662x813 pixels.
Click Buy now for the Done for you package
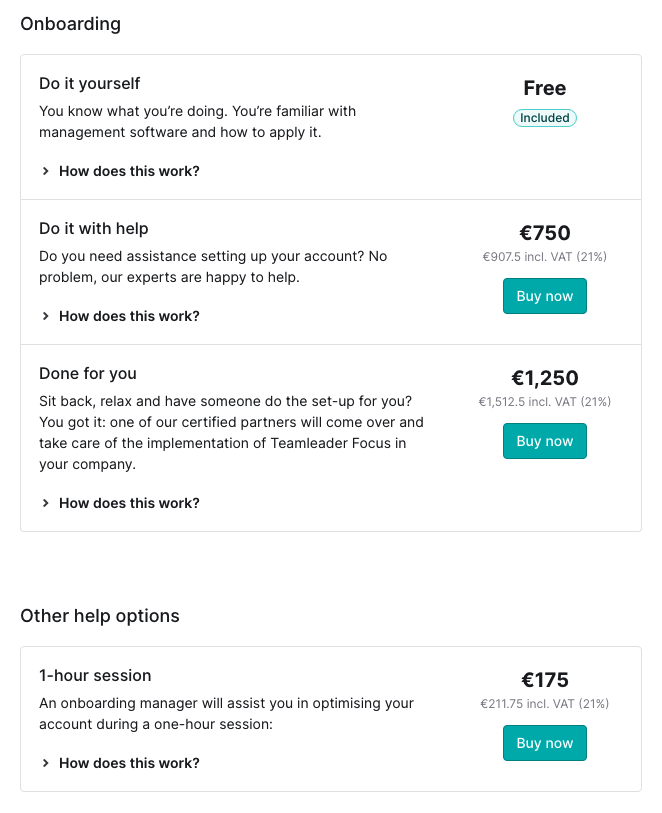click(x=544, y=441)
